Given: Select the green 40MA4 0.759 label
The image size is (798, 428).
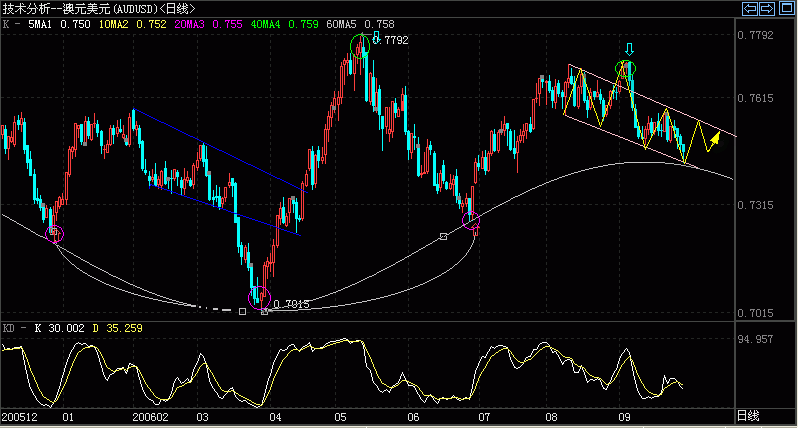Looking at the screenshot, I should pyautogui.click(x=284, y=24).
